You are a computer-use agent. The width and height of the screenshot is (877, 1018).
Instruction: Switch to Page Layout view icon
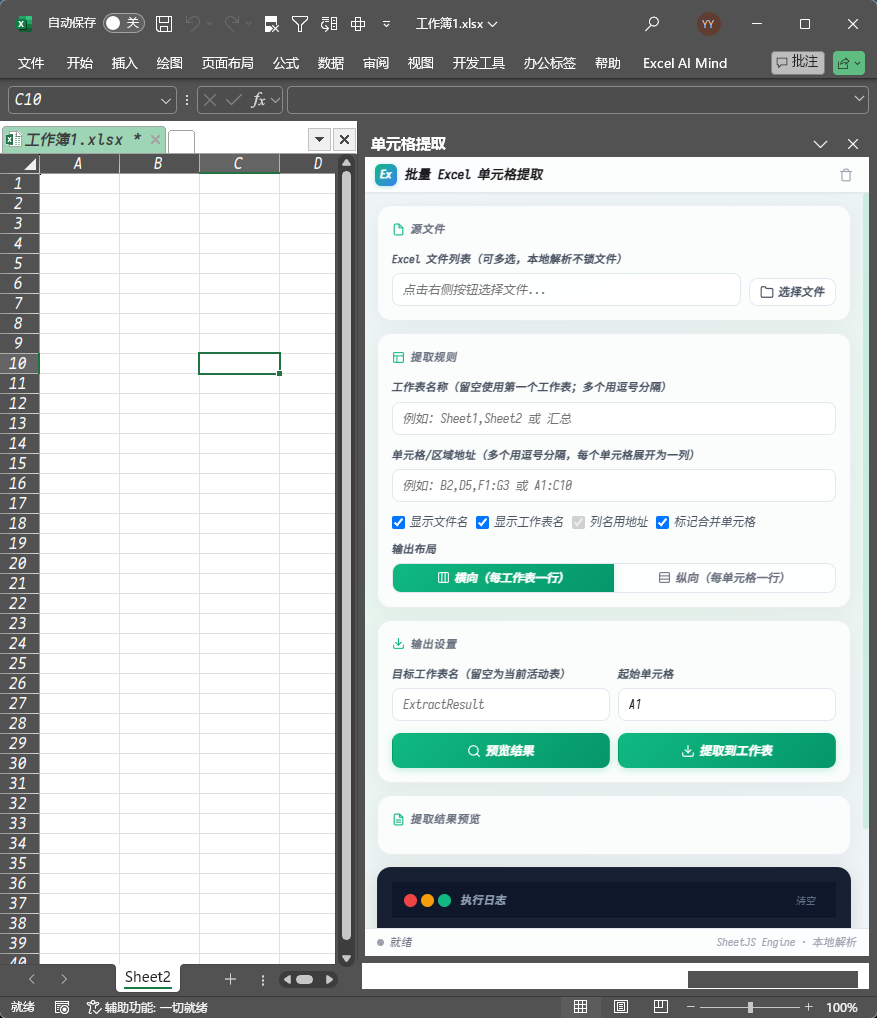pos(621,1006)
